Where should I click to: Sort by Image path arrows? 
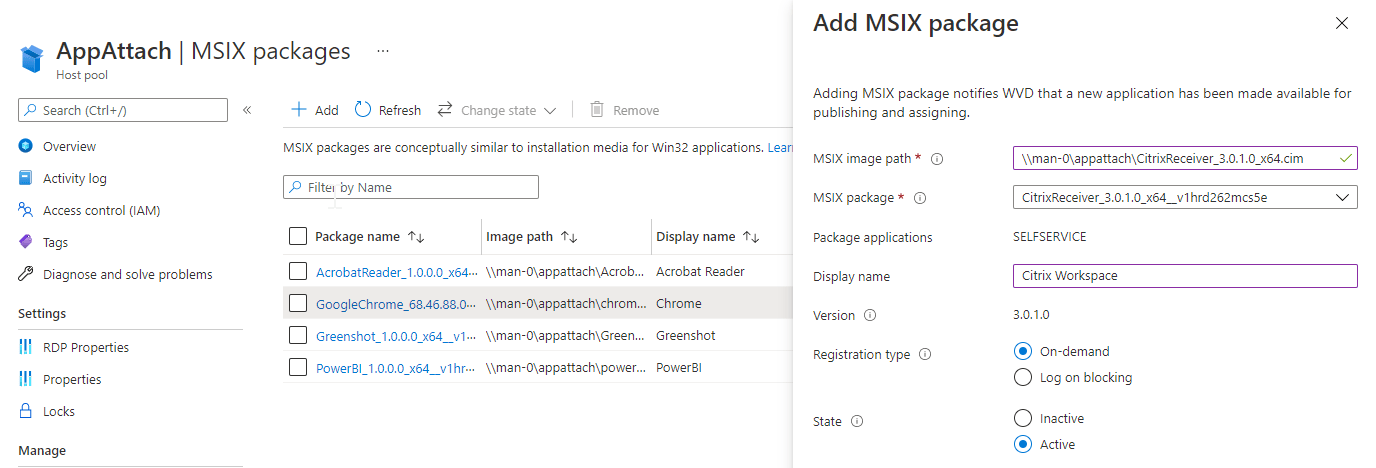coord(569,237)
